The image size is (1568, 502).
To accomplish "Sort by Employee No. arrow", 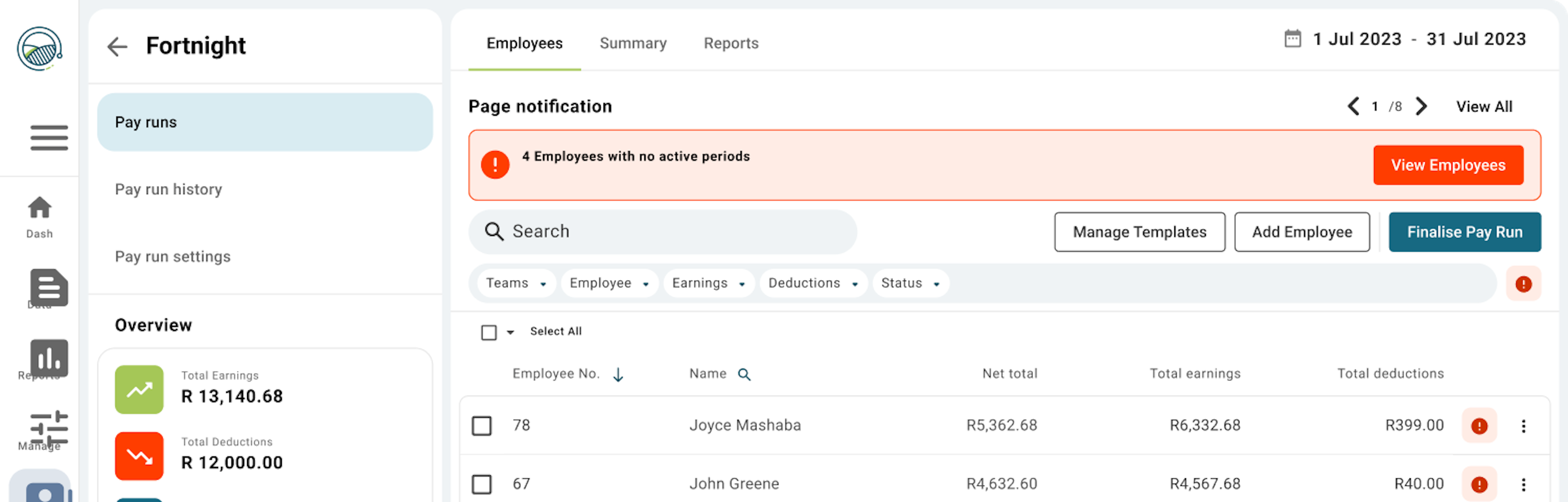I will pos(618,375).
